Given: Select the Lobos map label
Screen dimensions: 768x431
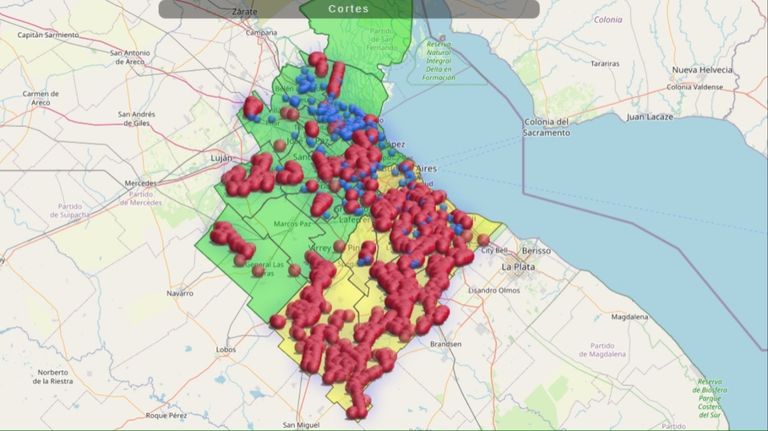Looking at the screenshot, I should pyautogui.click(x=226, y=350).
